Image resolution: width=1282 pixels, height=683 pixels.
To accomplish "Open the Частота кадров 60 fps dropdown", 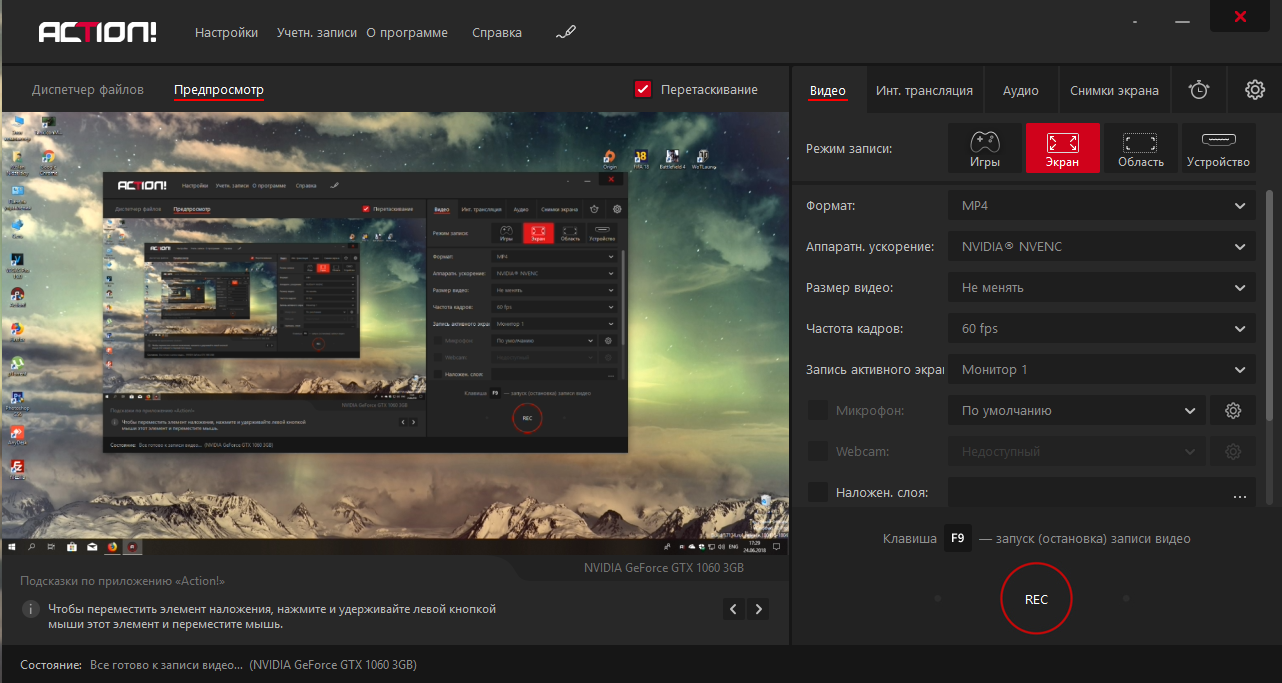I will tap(1101, 329).
